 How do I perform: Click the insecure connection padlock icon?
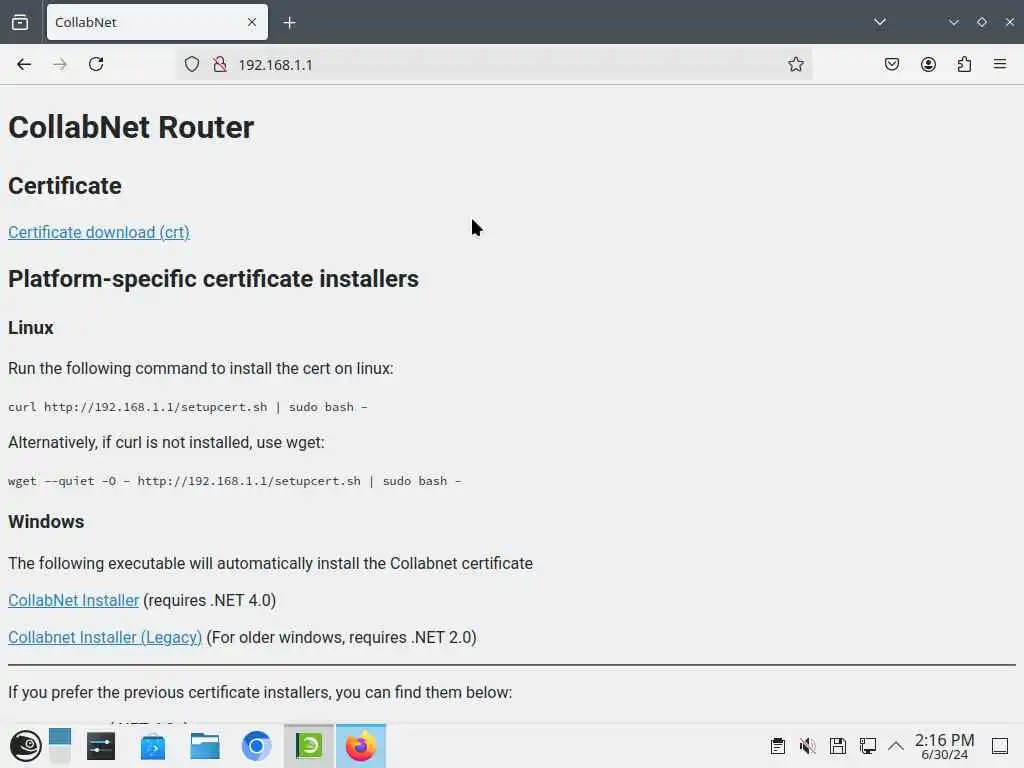coord(220,64)
